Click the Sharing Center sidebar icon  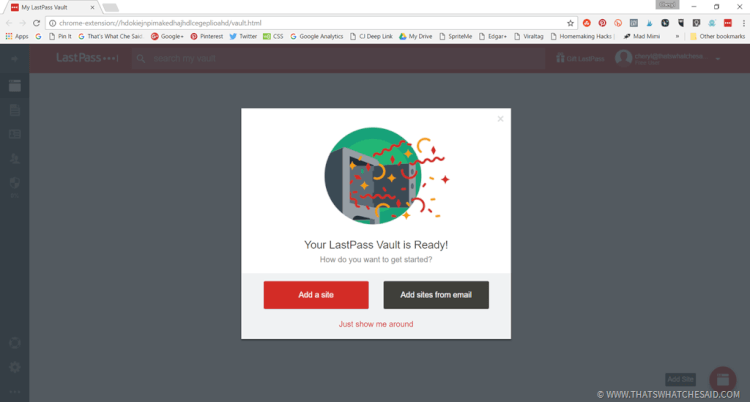(x=15, y=158)
